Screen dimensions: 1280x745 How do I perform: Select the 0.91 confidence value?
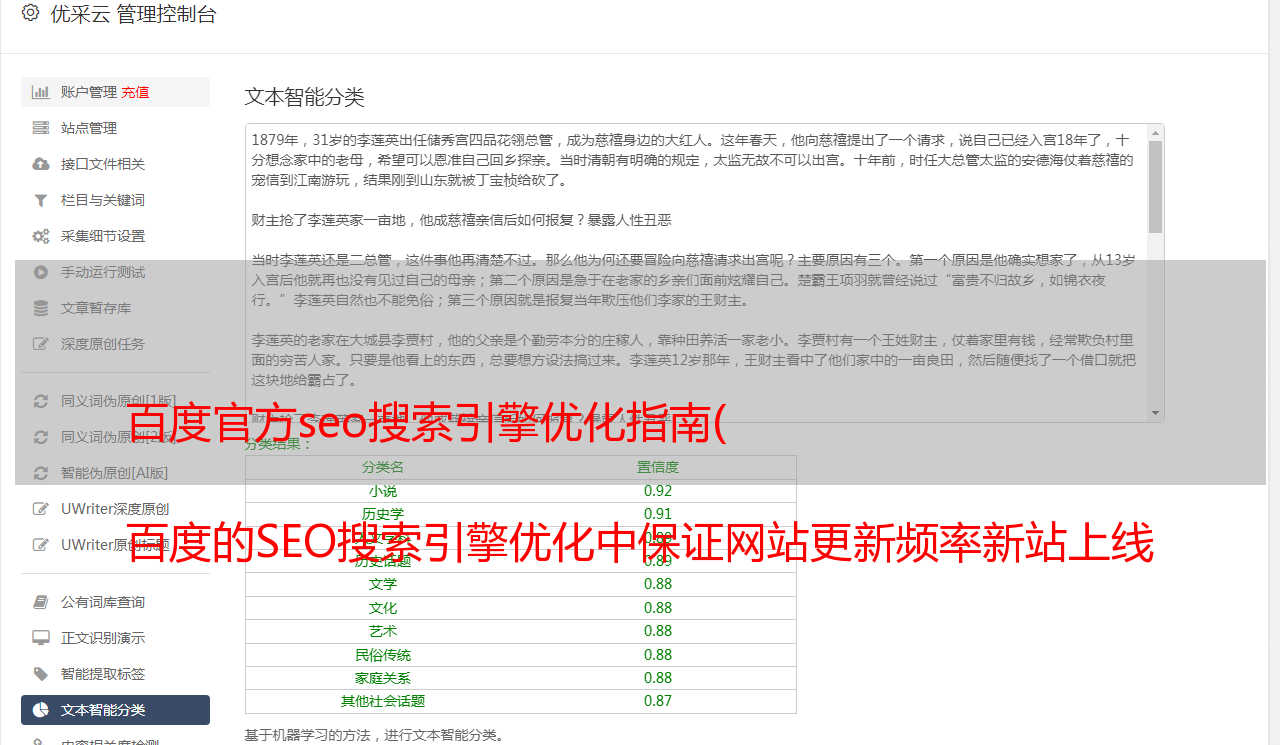pos(658,514)
